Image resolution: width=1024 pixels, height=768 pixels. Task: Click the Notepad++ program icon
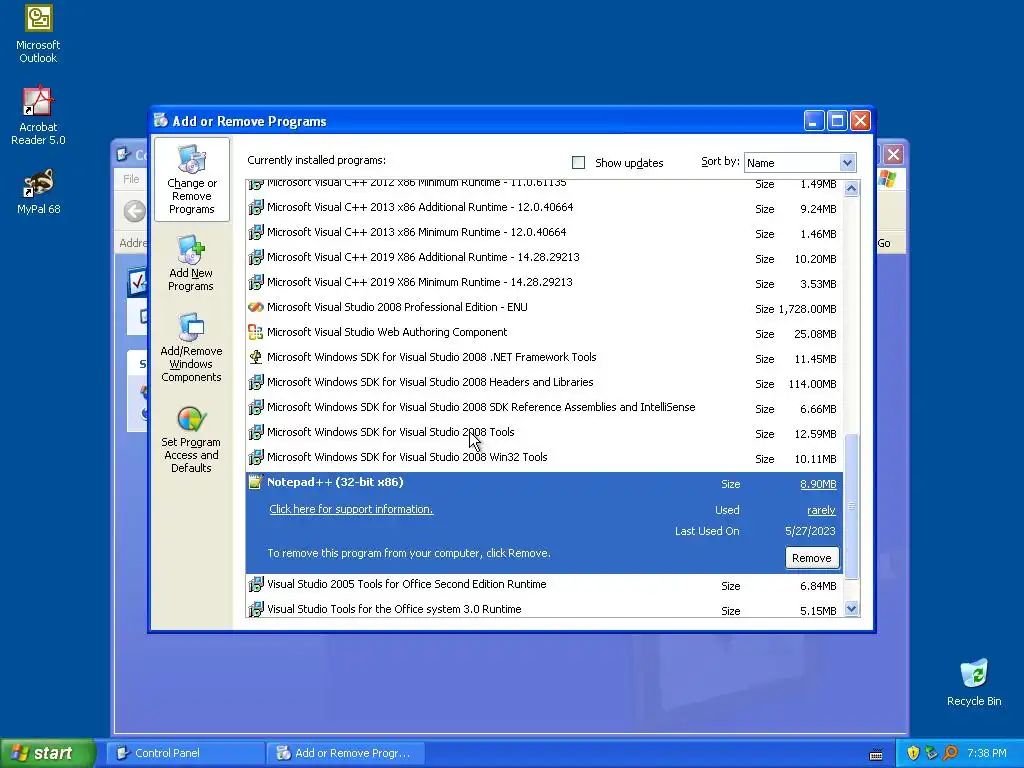pos(256,482)
